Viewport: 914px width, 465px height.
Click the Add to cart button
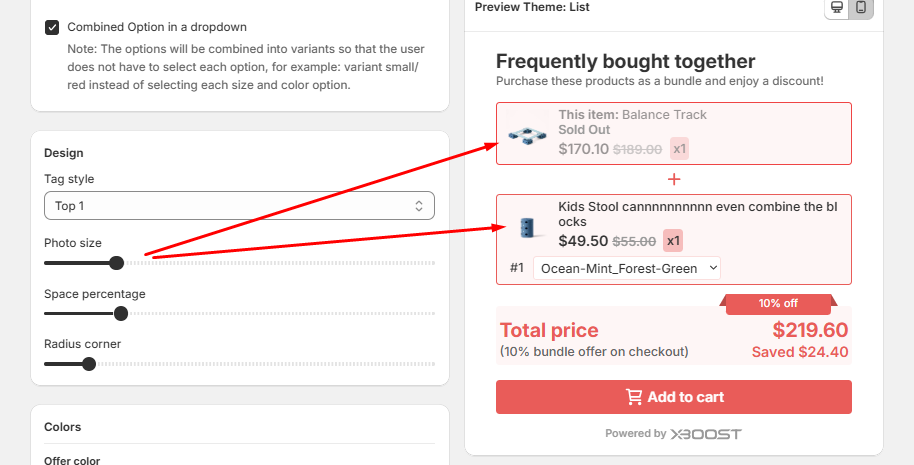pos(674,397)
